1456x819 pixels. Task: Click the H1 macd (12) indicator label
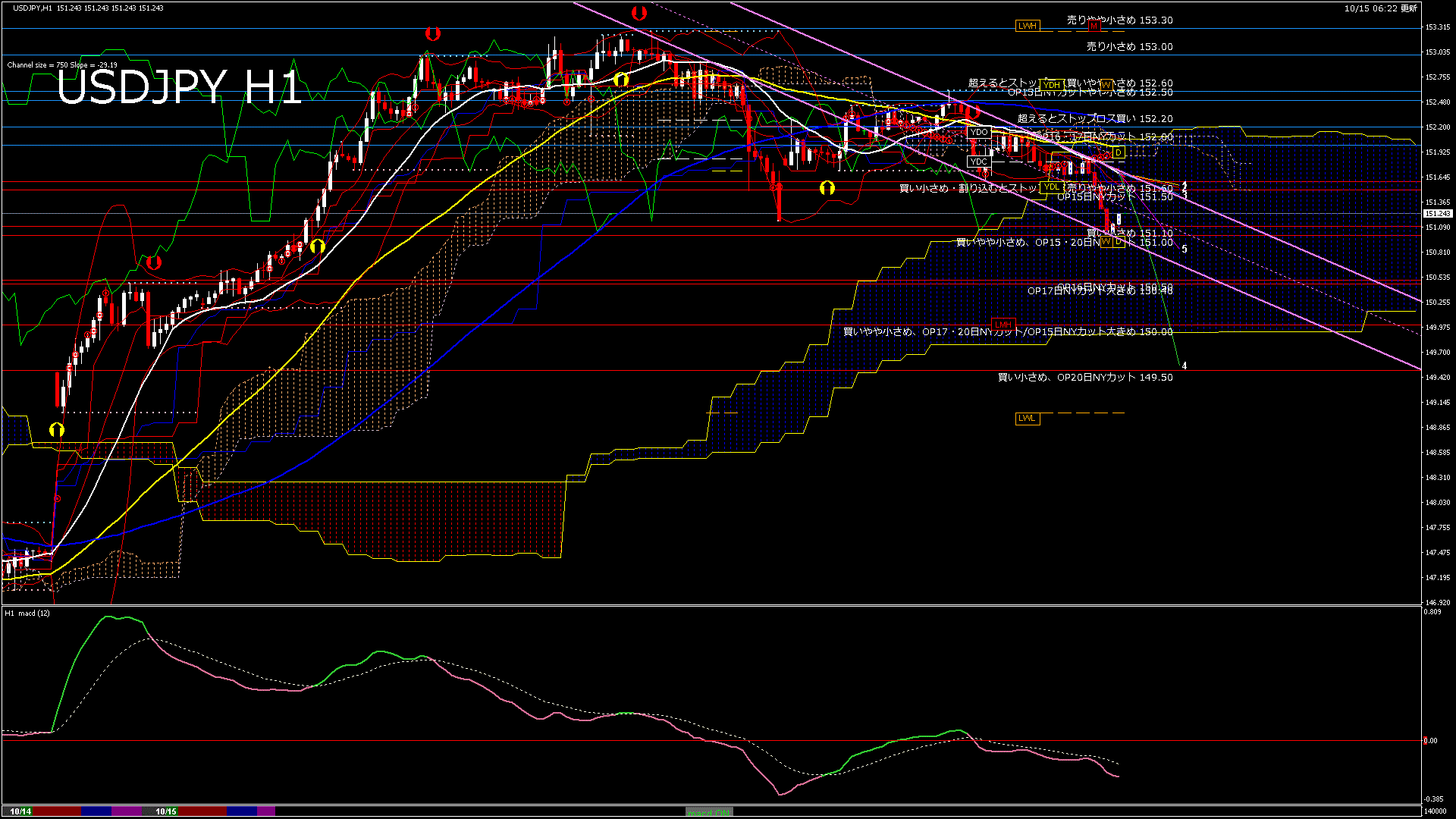click(27, 613)
